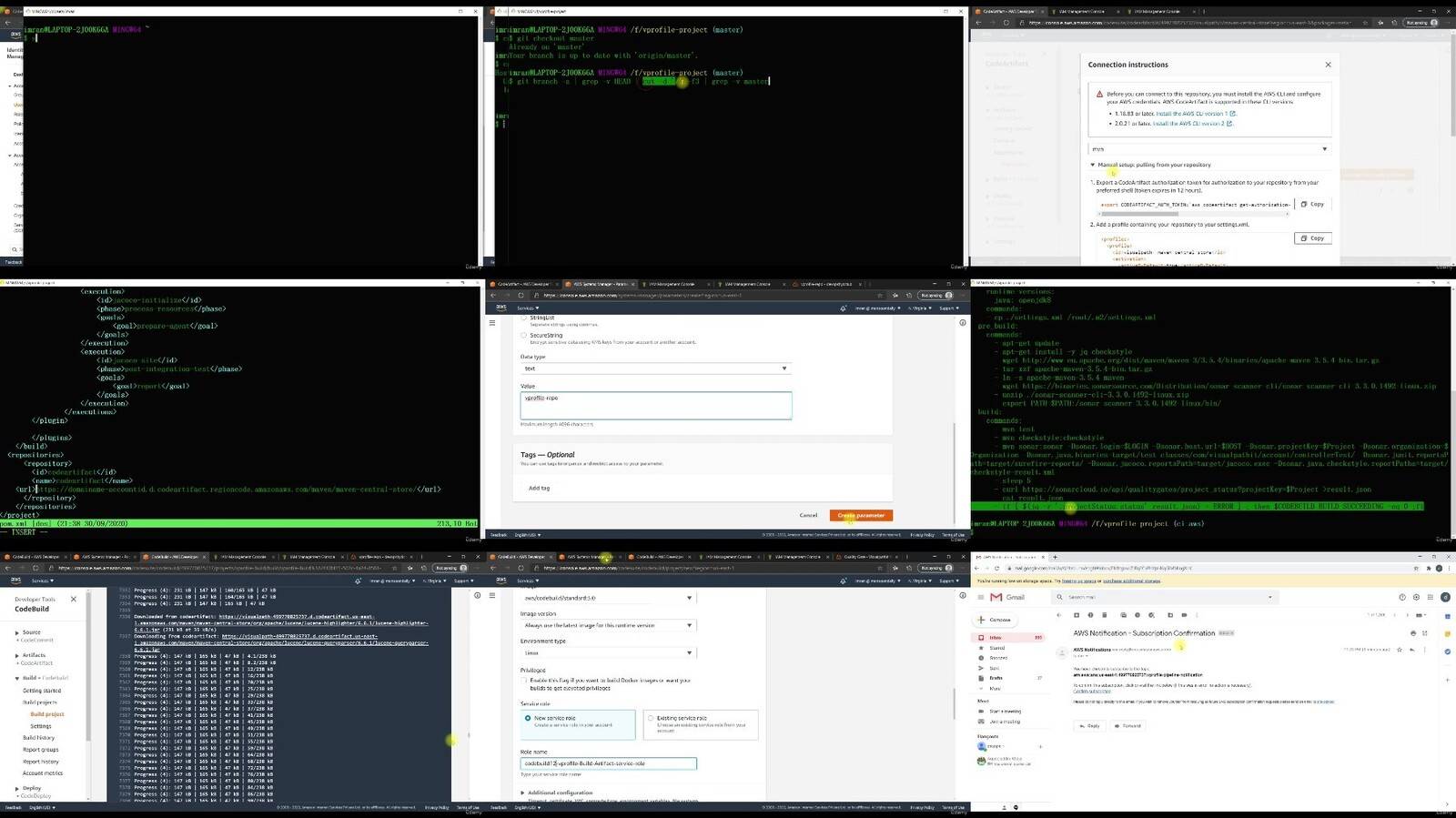This screenshot has width=1456, height=818.
Task: Open Google Calendar in the Gmail side panel
Action: pos(1447,616)
